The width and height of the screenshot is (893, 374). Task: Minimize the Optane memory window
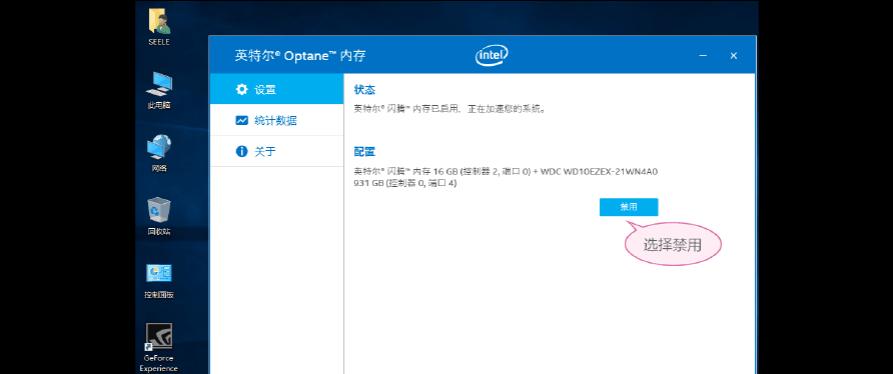click(703, 56)
